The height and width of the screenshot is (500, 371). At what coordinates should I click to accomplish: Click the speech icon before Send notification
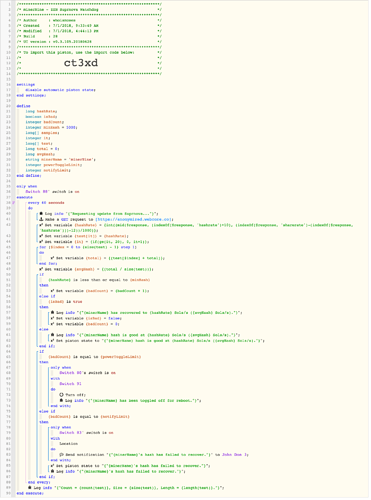[61, 455]
